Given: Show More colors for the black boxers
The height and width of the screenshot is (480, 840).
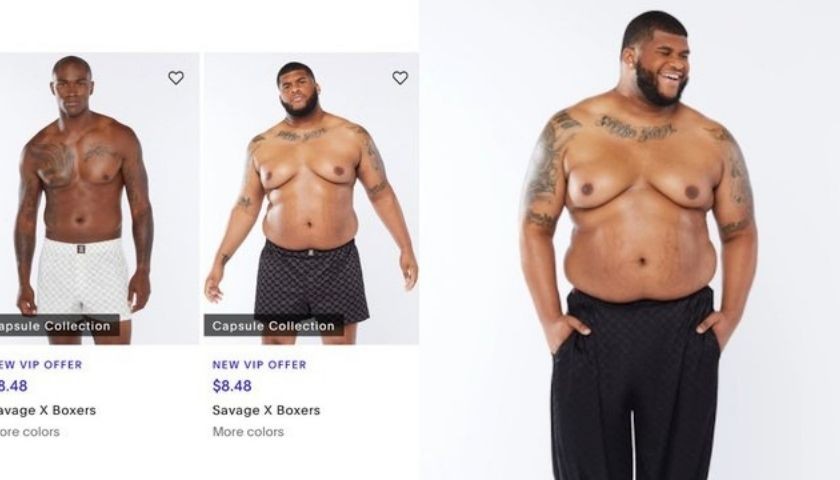Looking at the screenshot, I should point(248,432).
